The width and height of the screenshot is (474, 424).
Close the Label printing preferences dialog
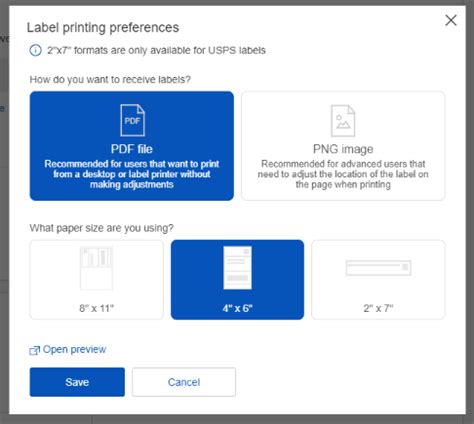[451, 20]
